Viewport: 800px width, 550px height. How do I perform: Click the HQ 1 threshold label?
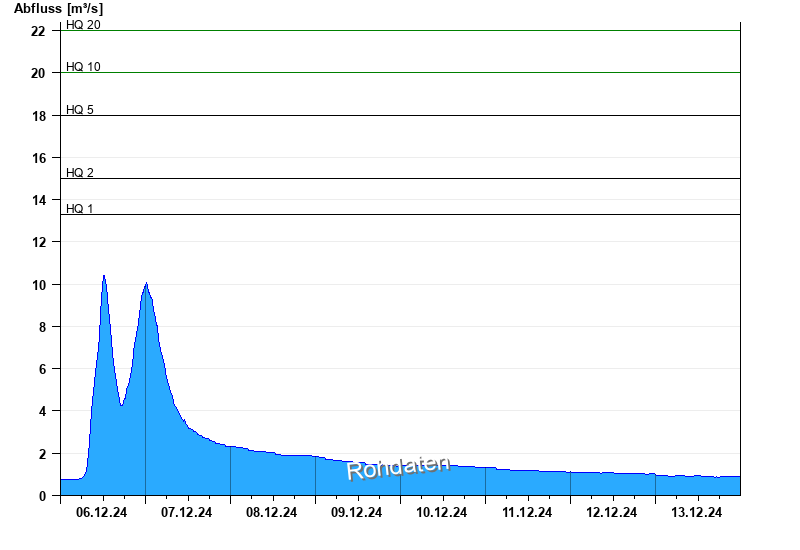tap(80, 209)
